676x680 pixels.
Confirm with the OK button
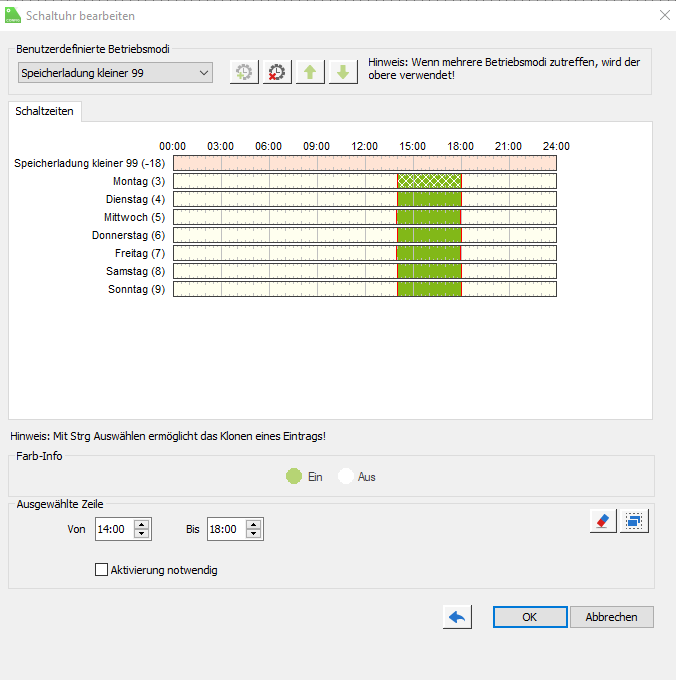pyautogui.click(x=530, y=617)
